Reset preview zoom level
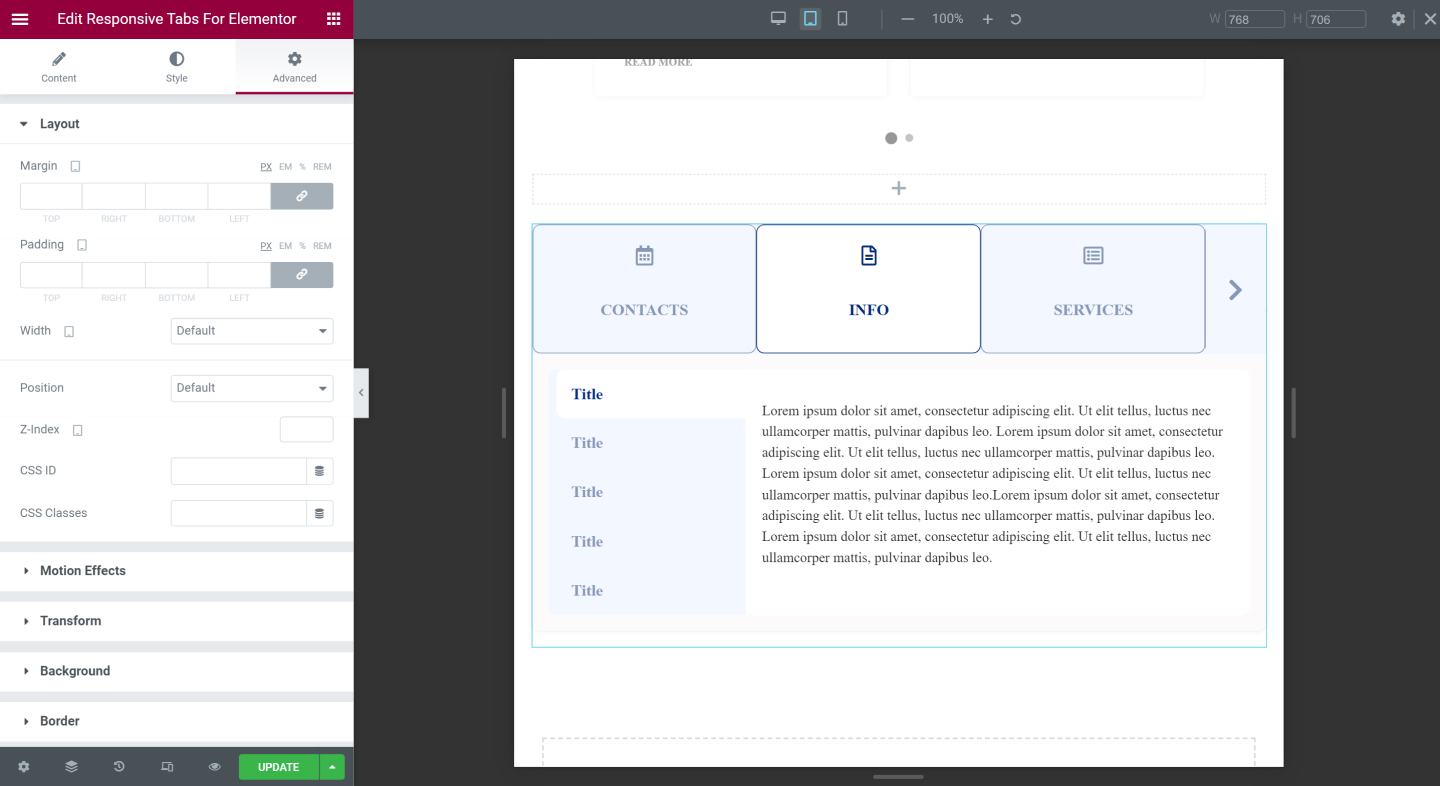 [1016, 19]
